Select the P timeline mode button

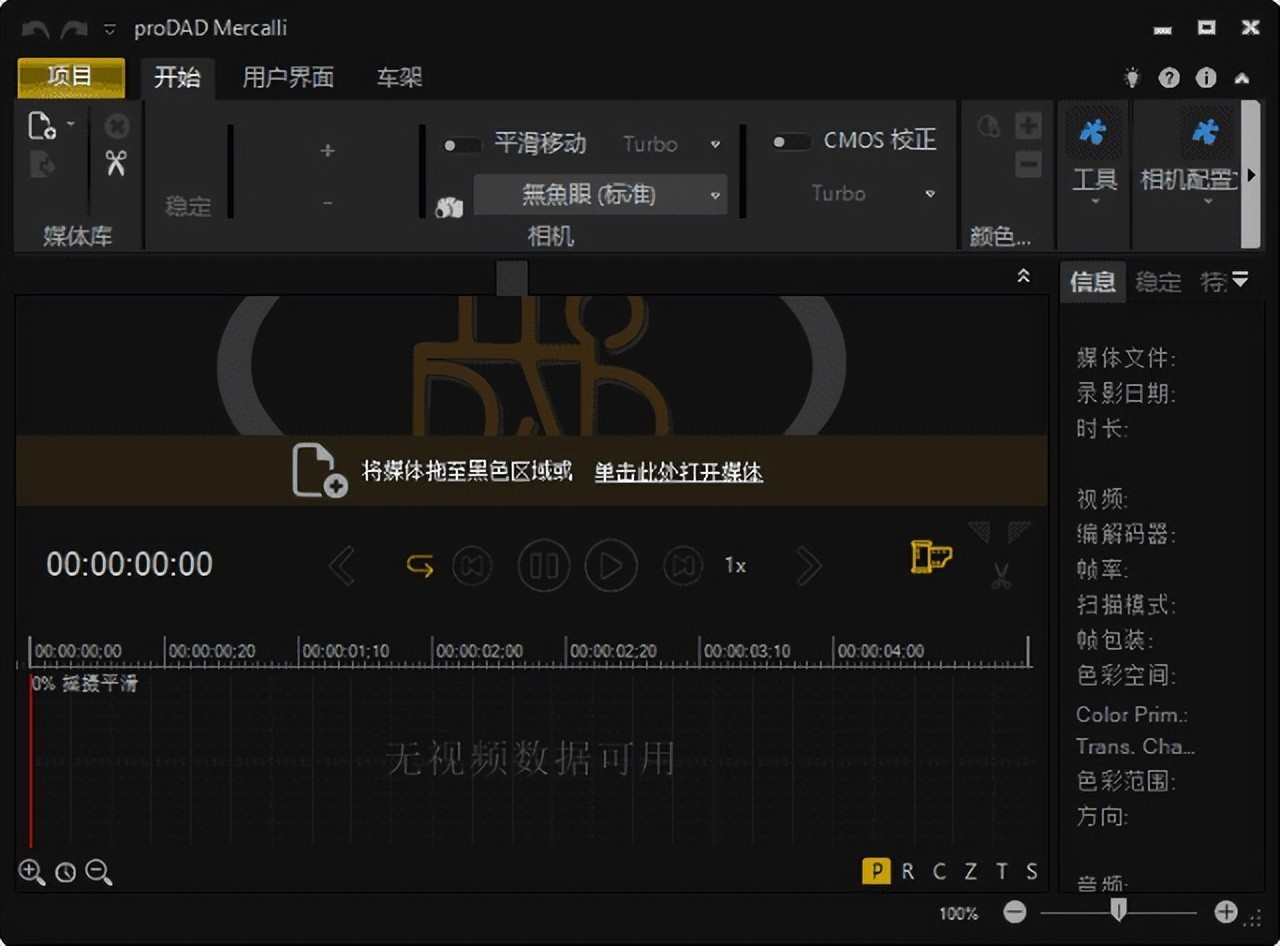coord(876,871)
